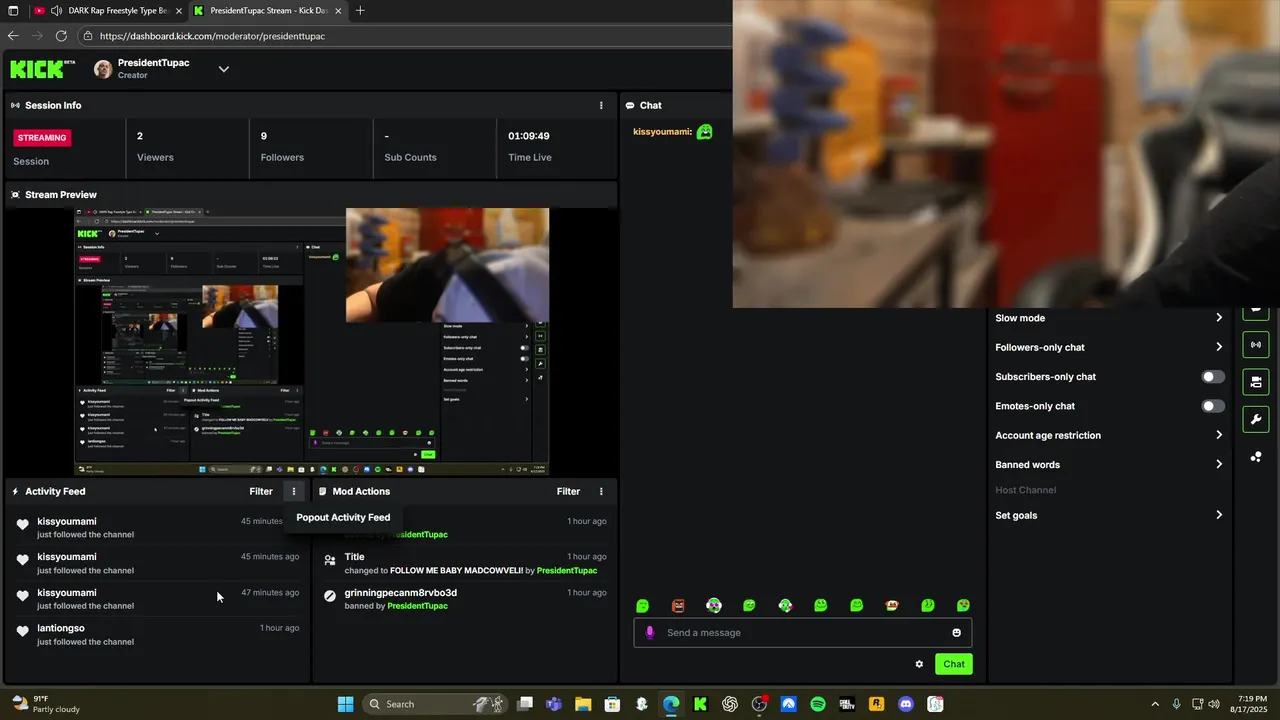Screen dimensions: 1280x720
Task: Click the 47 minutes ago kissyoumami entry
Action: coord(157,598)
